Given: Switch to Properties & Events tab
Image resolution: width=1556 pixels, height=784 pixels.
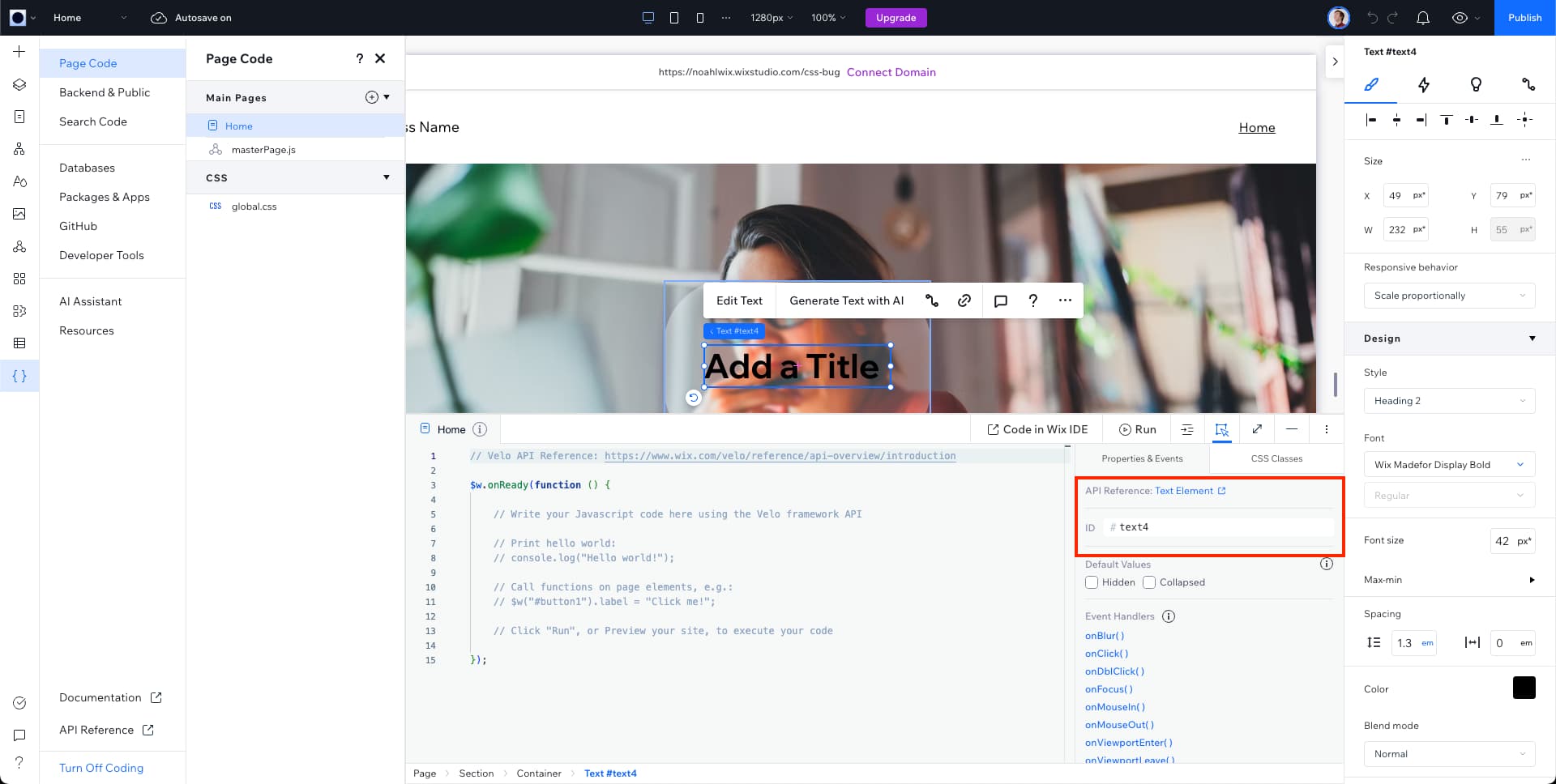Looking at the screenshot, I should 1142,458.
